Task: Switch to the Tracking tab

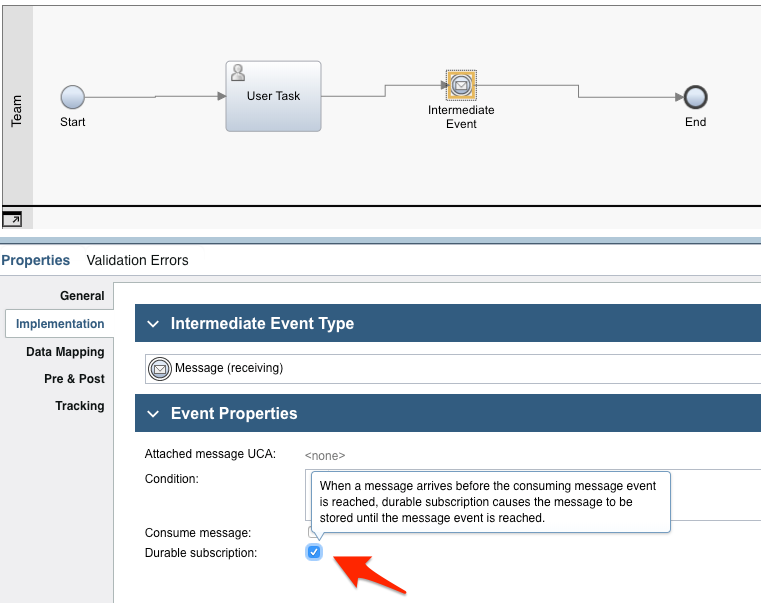Action: click(x=80, y=406)
